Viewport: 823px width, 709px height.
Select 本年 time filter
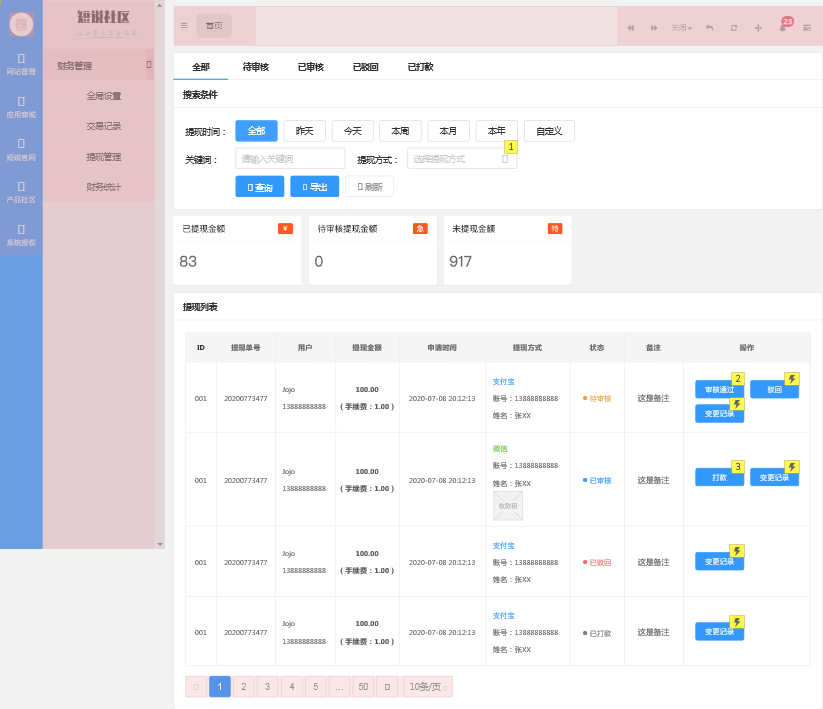(497, 131)
